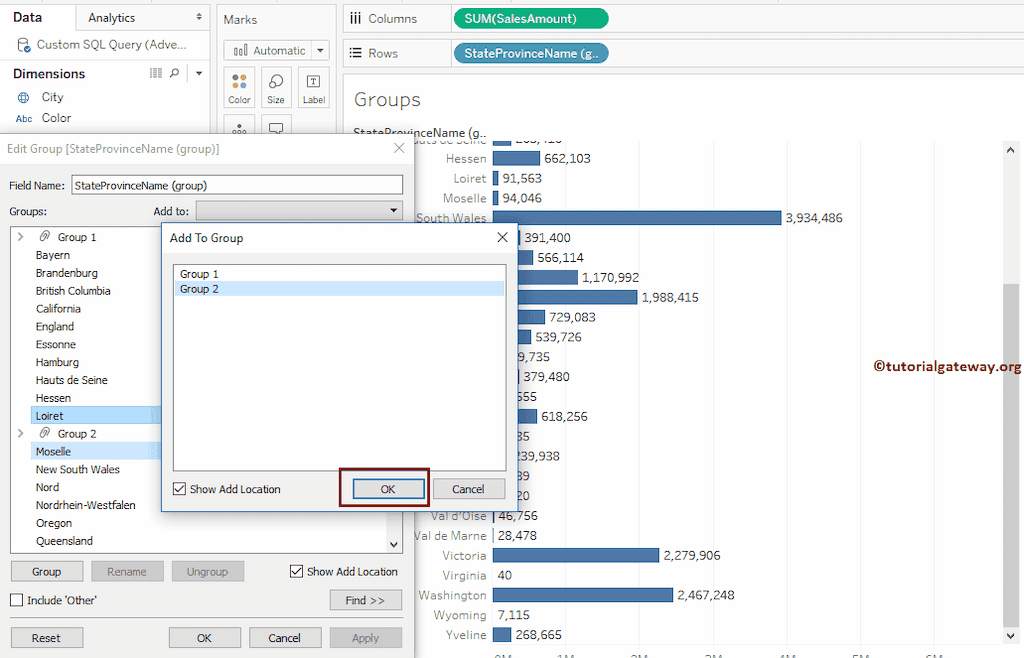Confirm with OK in Add To Group dialog
Viewport: 1024px width, 658px height.
[384, 489]
